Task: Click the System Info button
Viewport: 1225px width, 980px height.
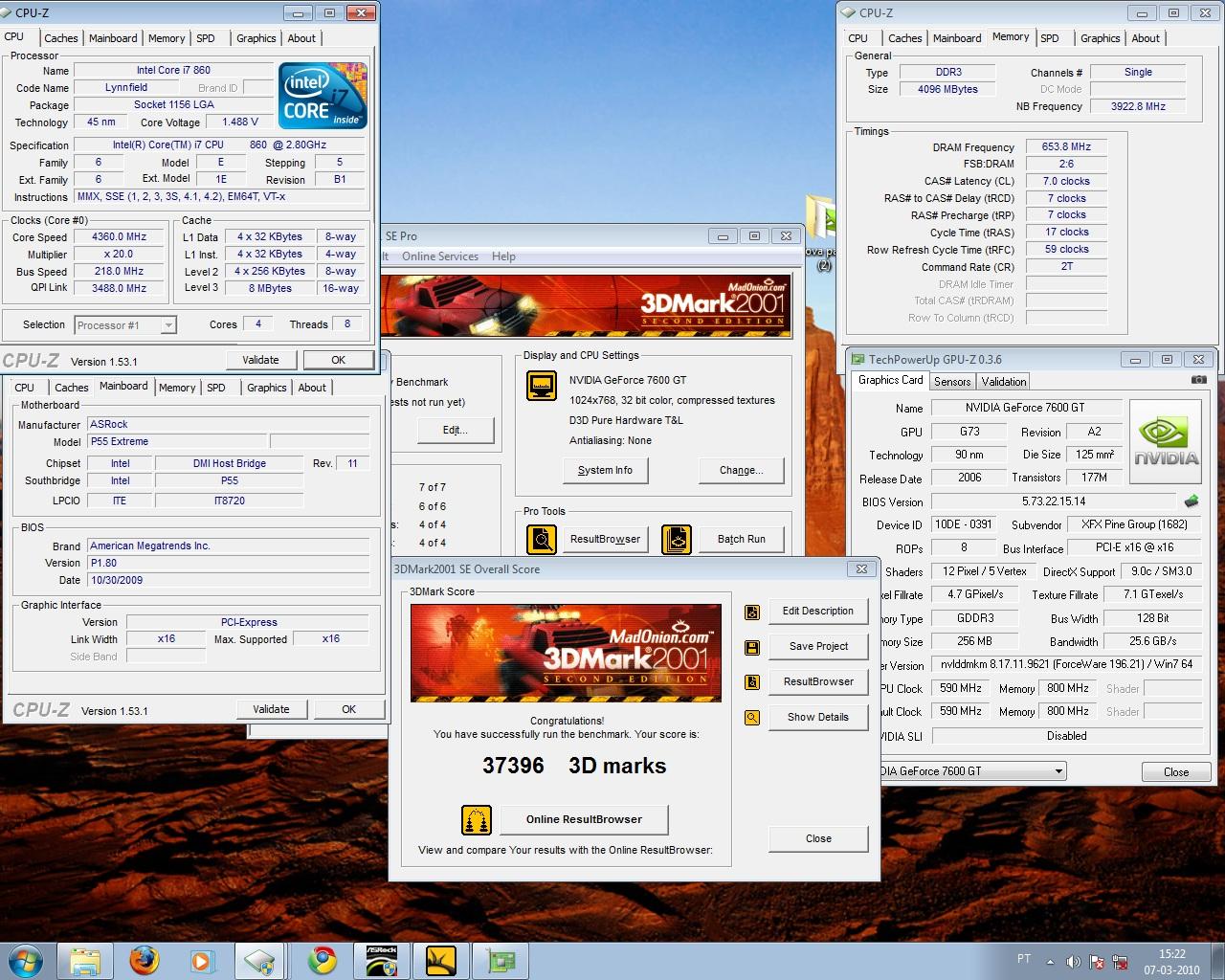Action: click(605, 470)
